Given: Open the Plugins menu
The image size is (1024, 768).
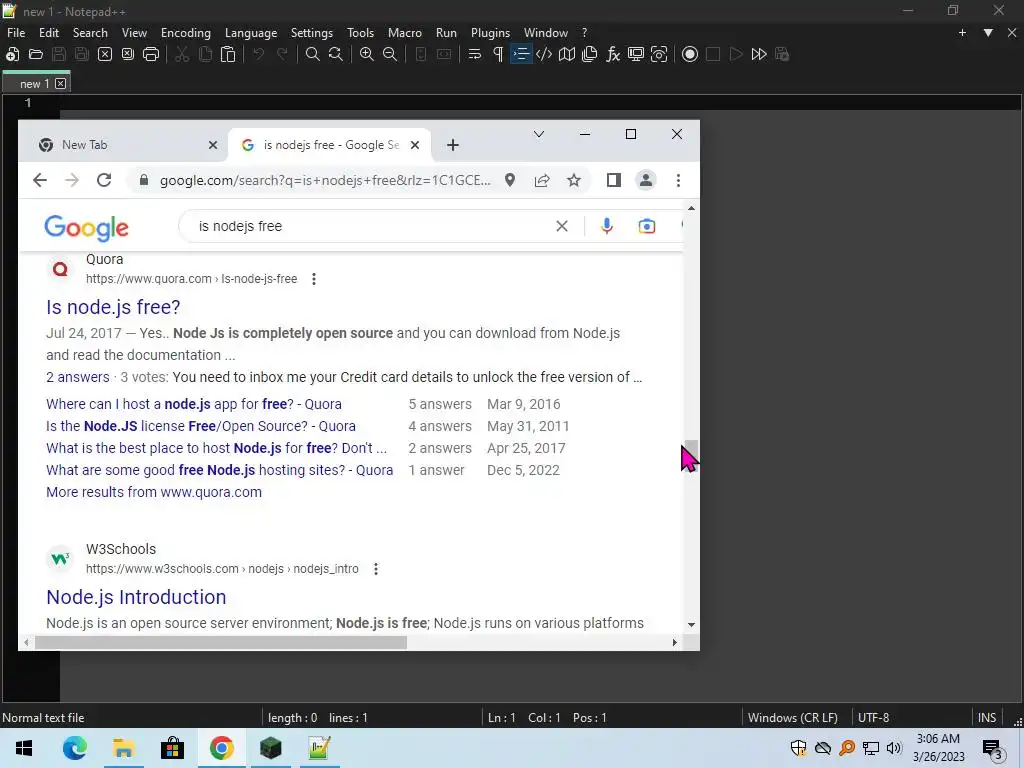Looking at the screenshot, I should pyautogui.click(x=490, y=33).
